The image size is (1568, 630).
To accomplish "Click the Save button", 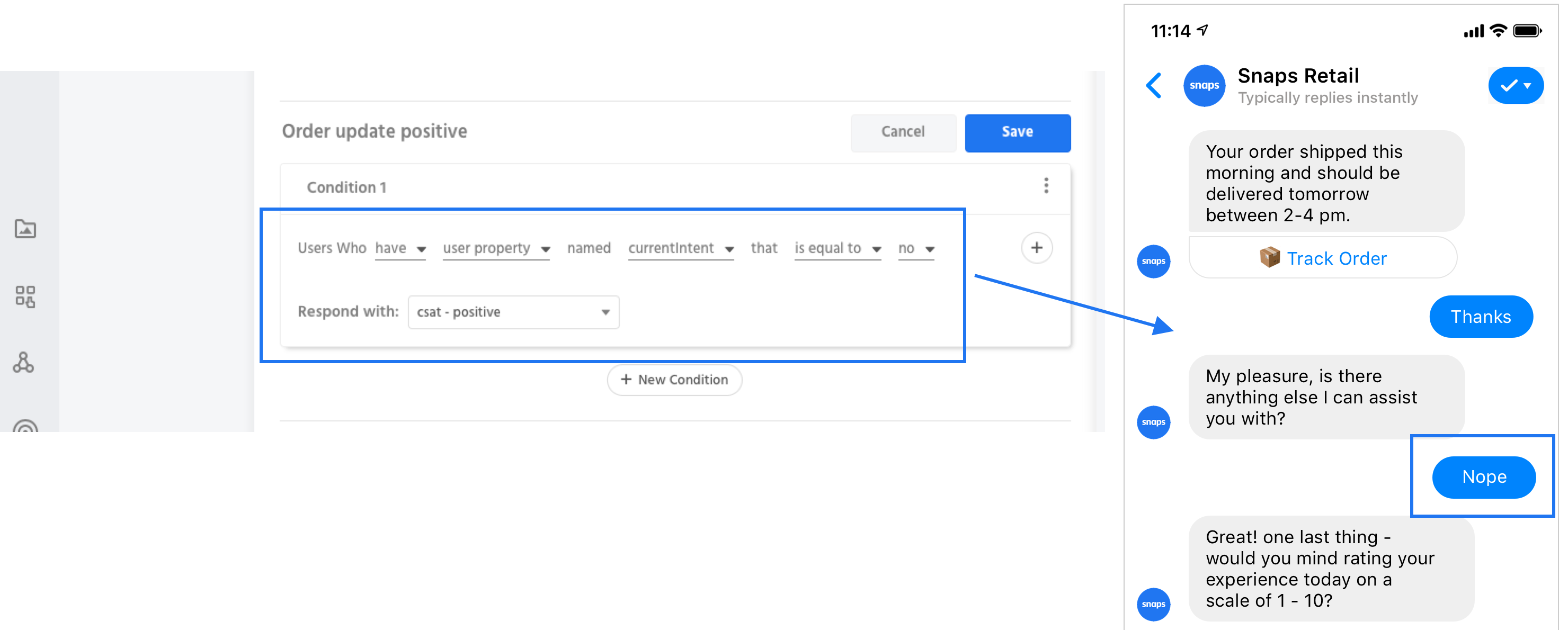I will (x=1017, y=132).
